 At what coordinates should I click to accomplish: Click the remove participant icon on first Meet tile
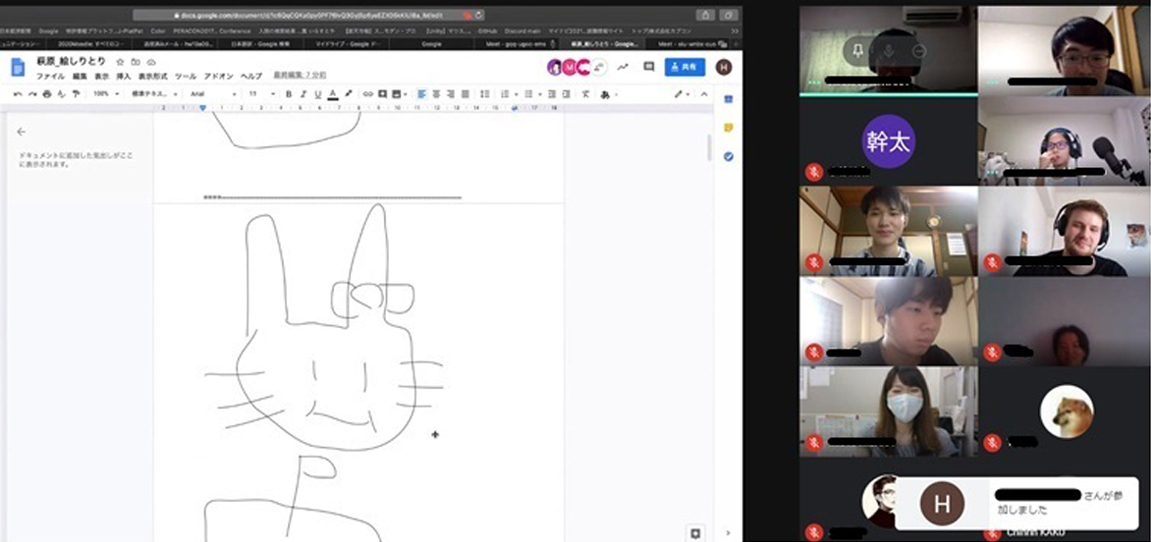click(919, 51)
